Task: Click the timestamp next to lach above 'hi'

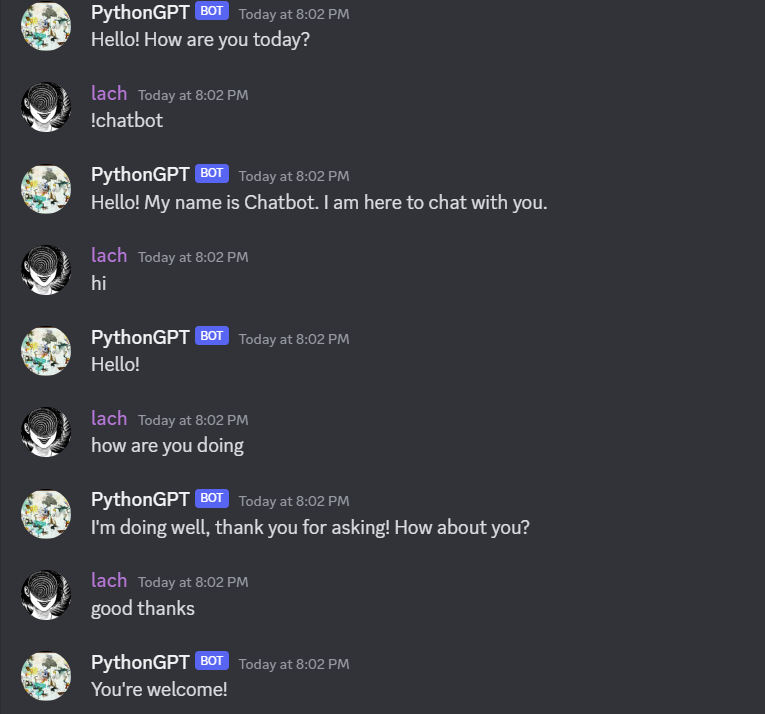Action: point(193,257)
